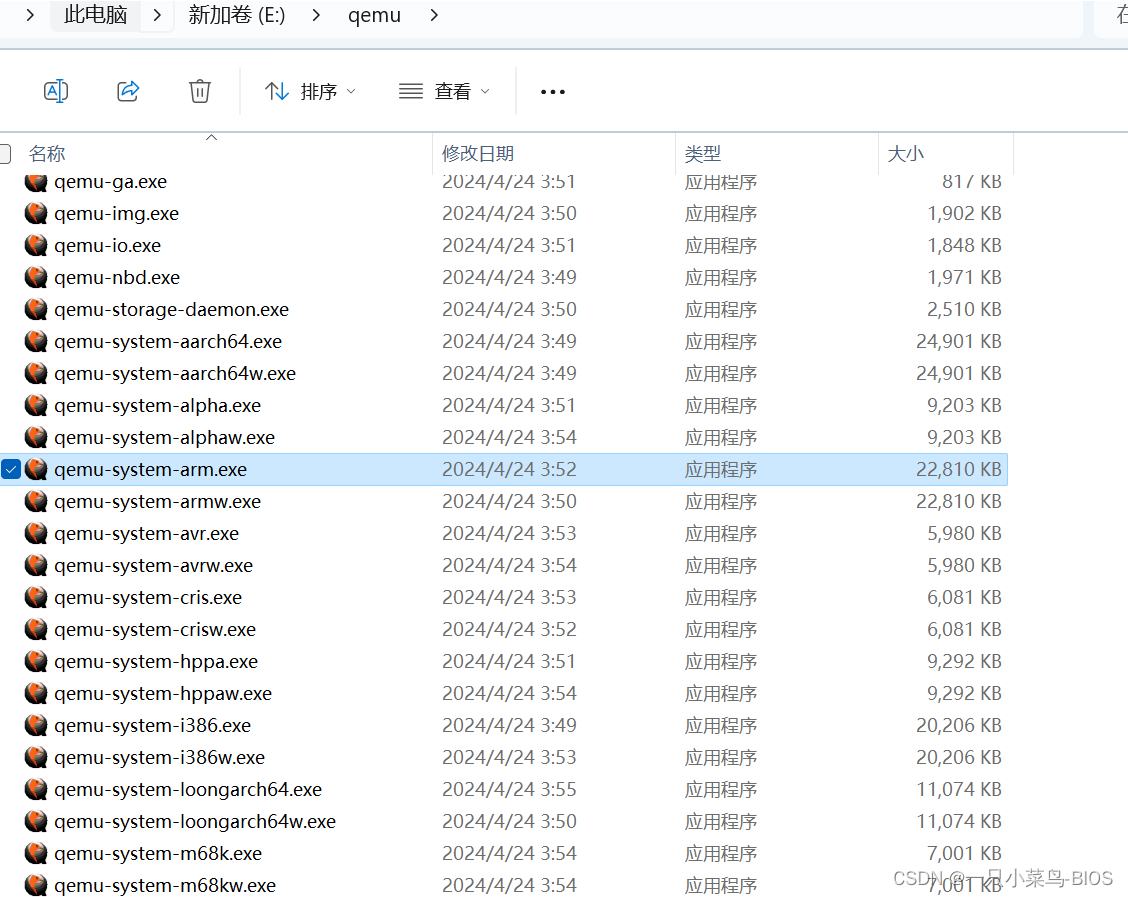Select the qemu-img.exe file name

[117, 214]
